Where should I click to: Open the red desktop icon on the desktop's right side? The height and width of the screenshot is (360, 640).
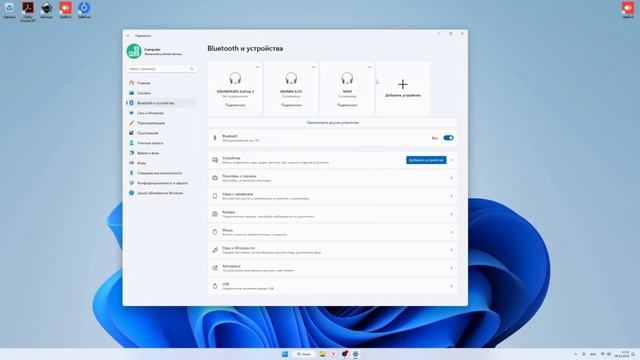click(x=628, y=10)
